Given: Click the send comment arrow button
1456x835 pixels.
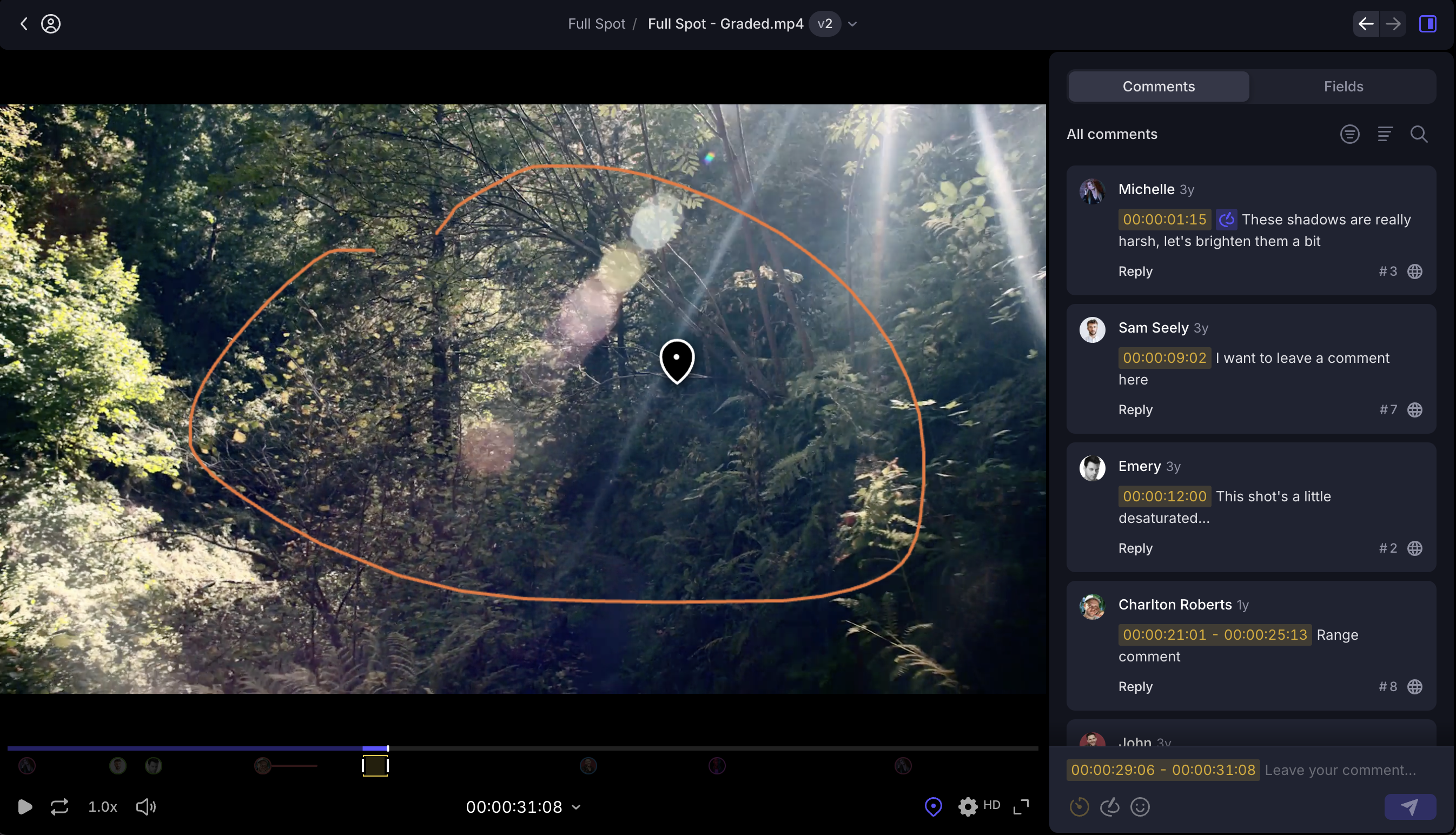Looking at the screenshot, I should pos(1409,807).
